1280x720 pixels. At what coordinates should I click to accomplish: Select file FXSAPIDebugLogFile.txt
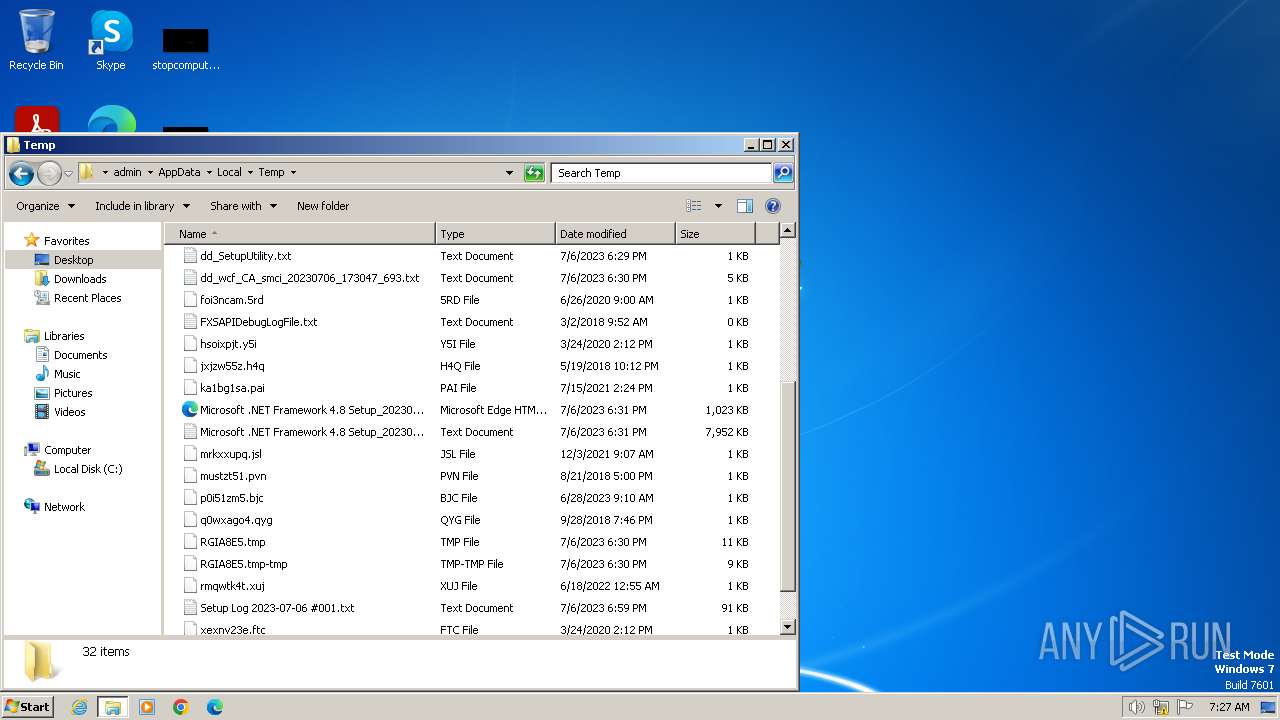coord(258,322)
